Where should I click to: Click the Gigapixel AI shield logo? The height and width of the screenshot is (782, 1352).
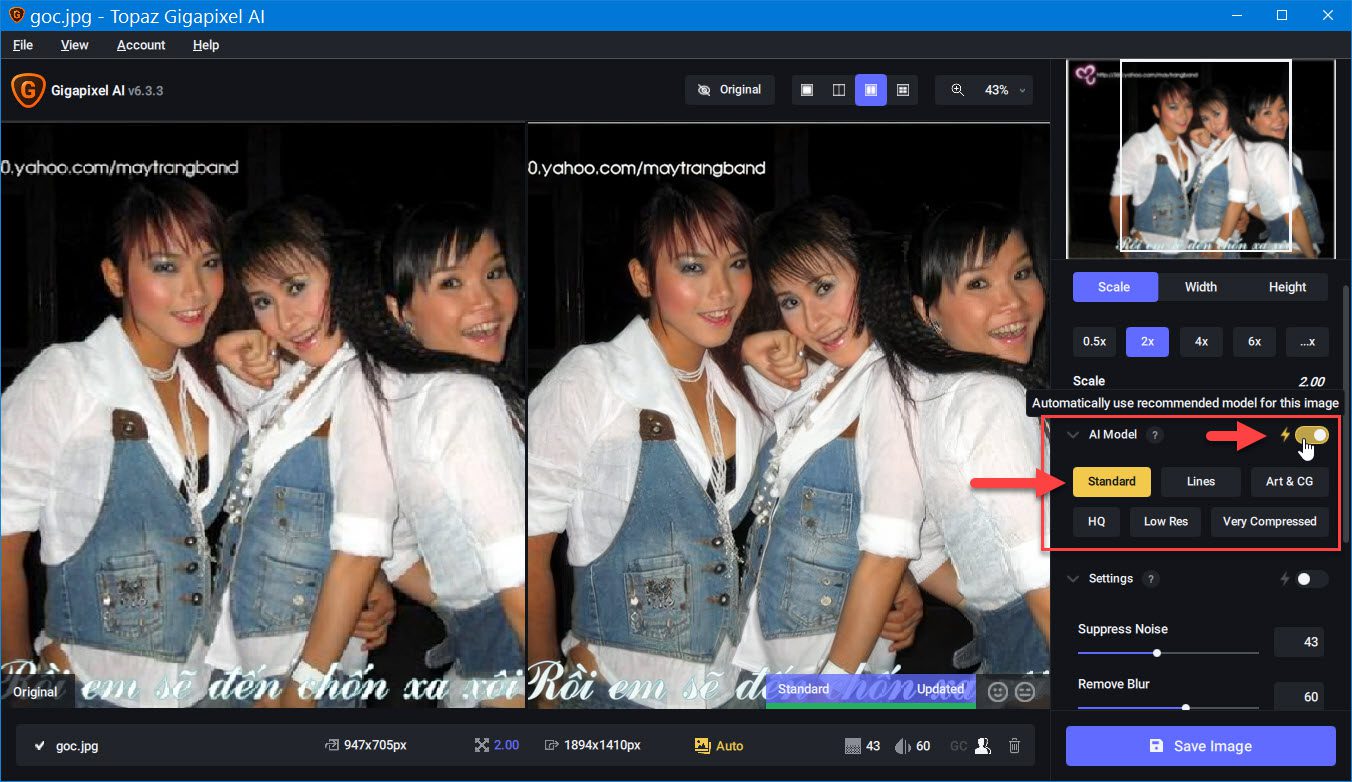tap(27, 90)
